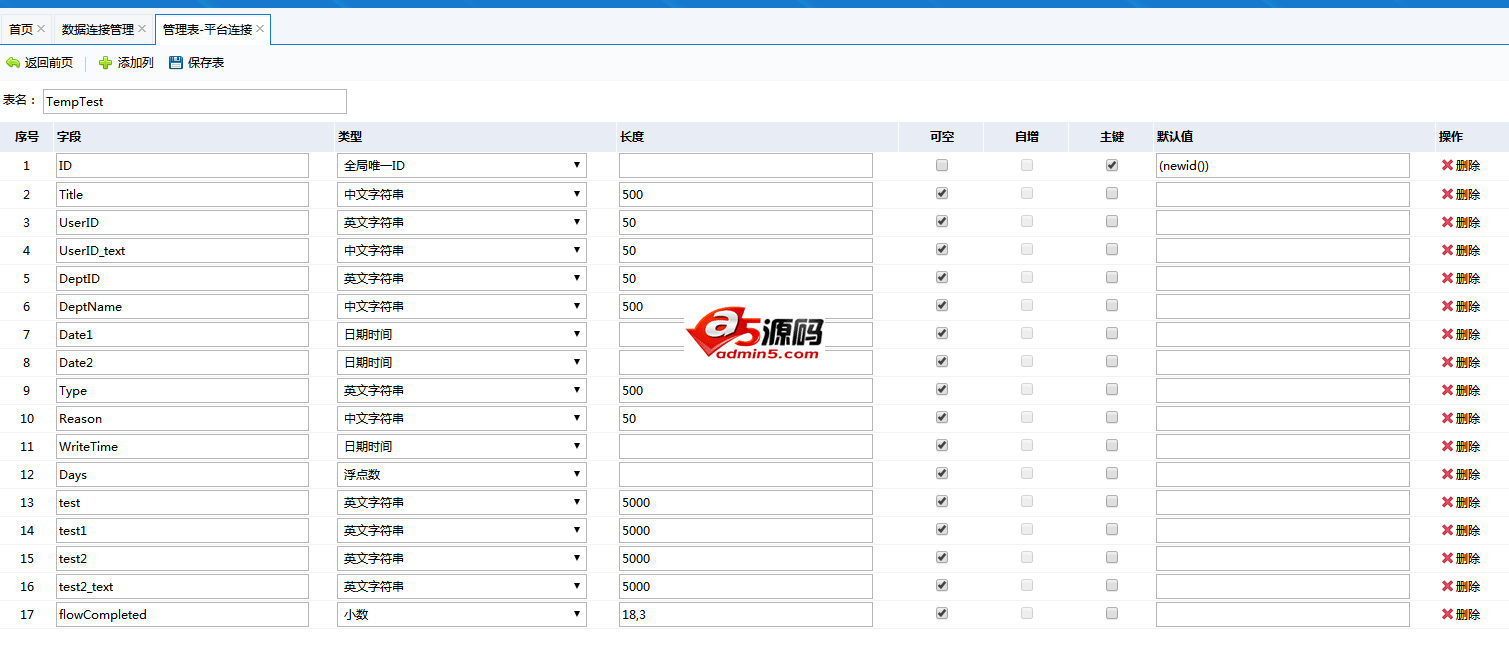Toggle nullable checkbox for ID row
Viewport: 1509px width, 666px height.
coord(941,165)
